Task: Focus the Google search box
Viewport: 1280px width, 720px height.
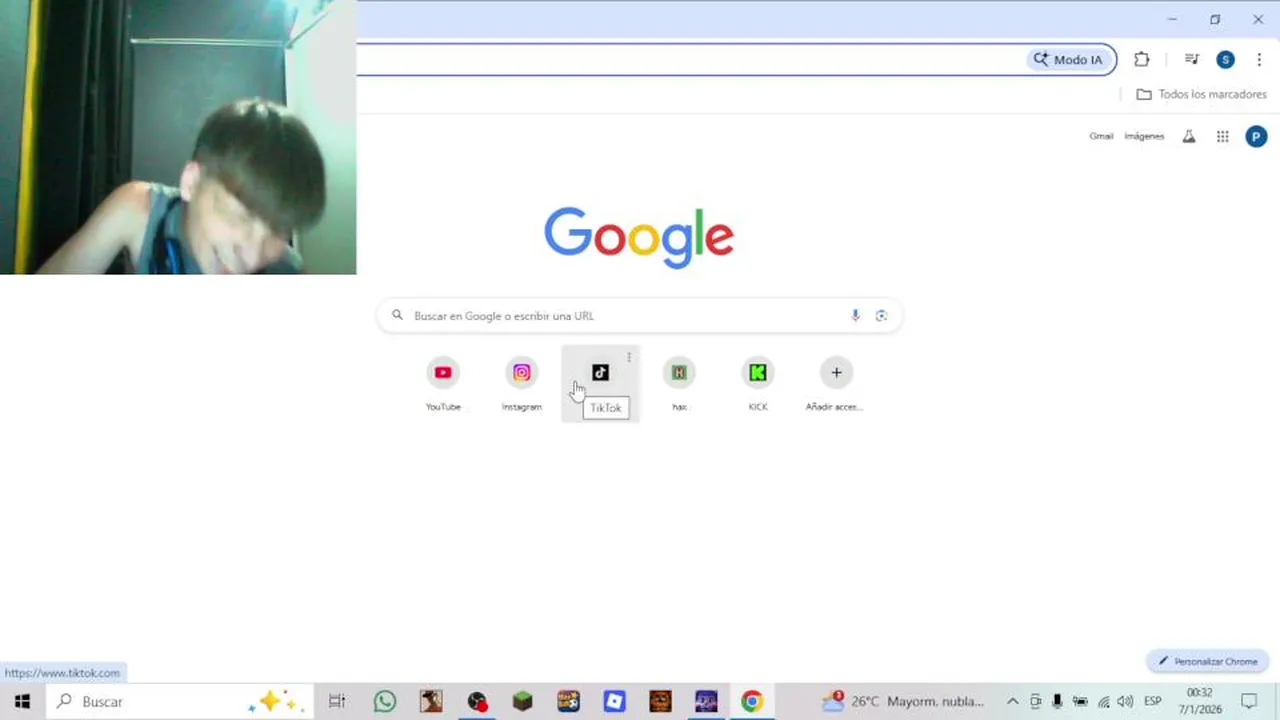Action: click(639, 315)
